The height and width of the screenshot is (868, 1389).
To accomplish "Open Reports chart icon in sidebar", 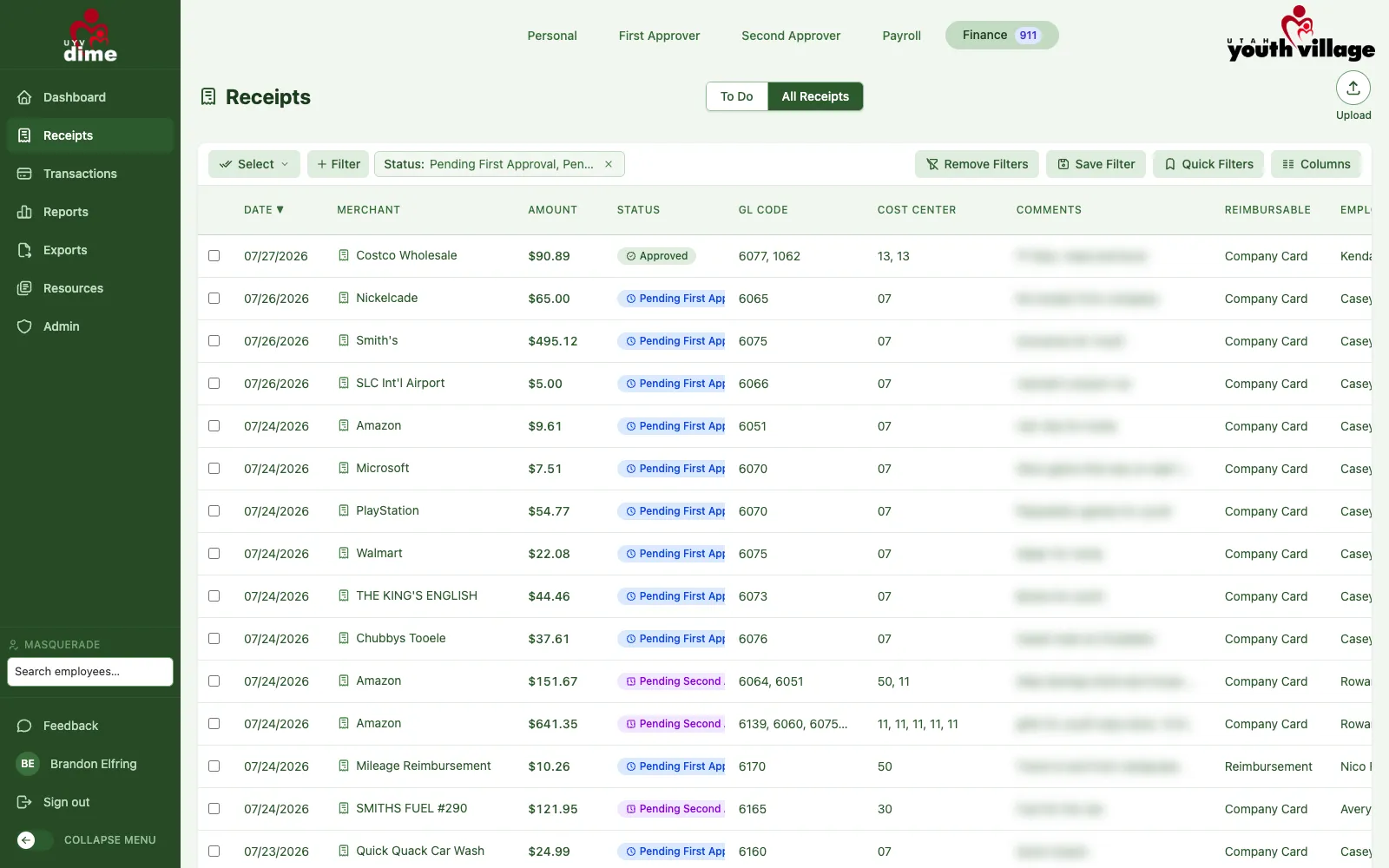I will pos(24,212).
